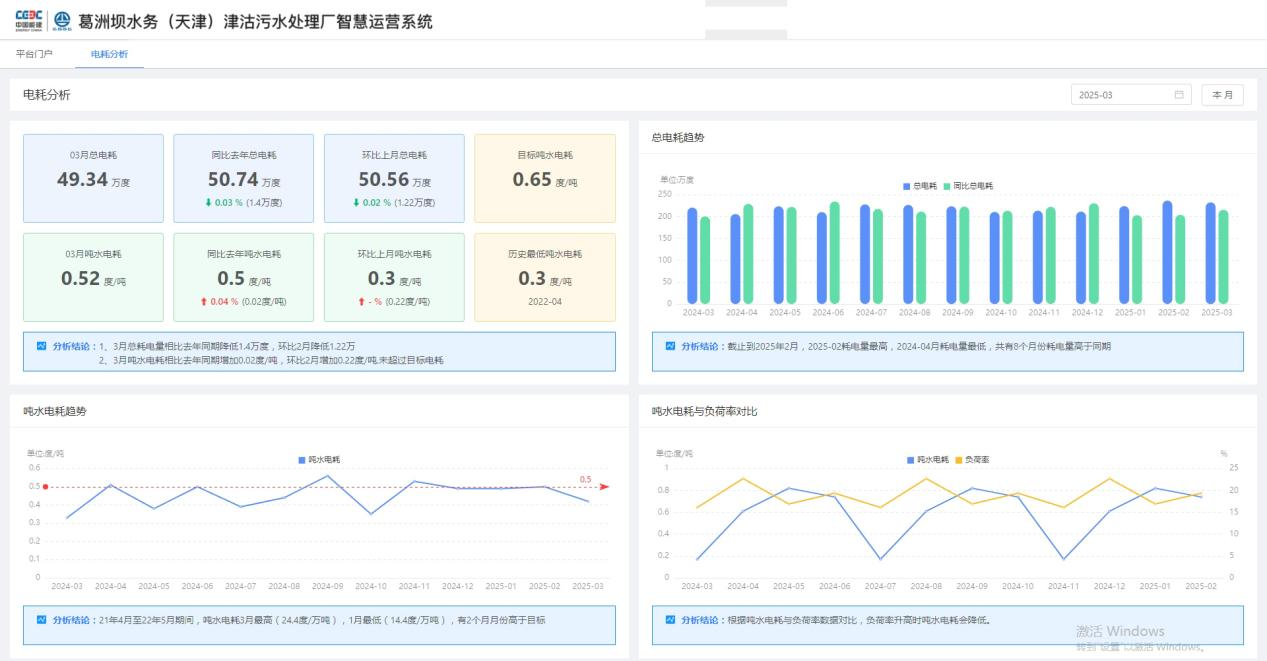Click the CGGC China Energy logo
This screenshot has width=1267, height=661.
tap(29, 21)
